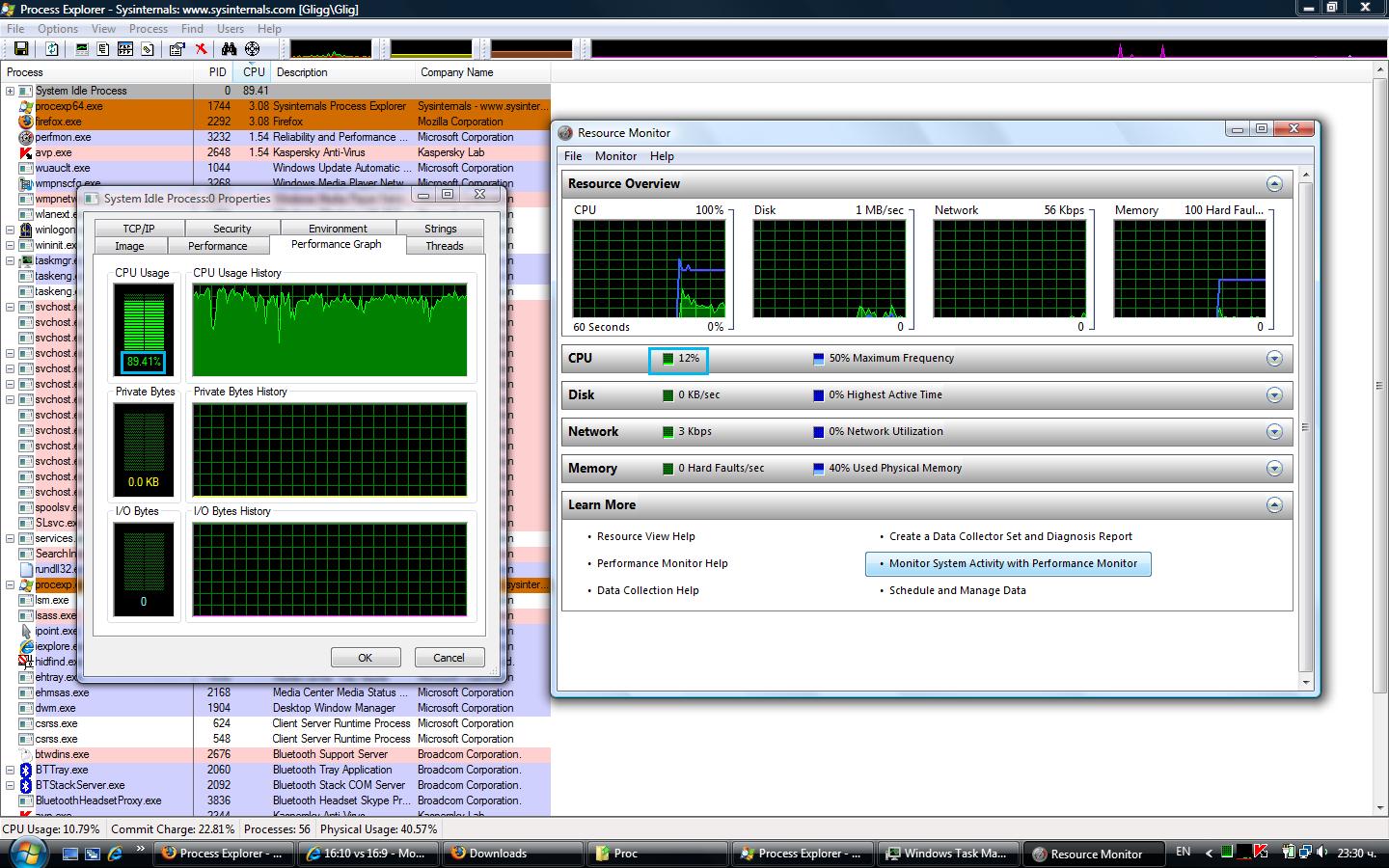Switch to the Security tab
The image size is (1389, 868).
pyautogui.click(x=232, y=229)
